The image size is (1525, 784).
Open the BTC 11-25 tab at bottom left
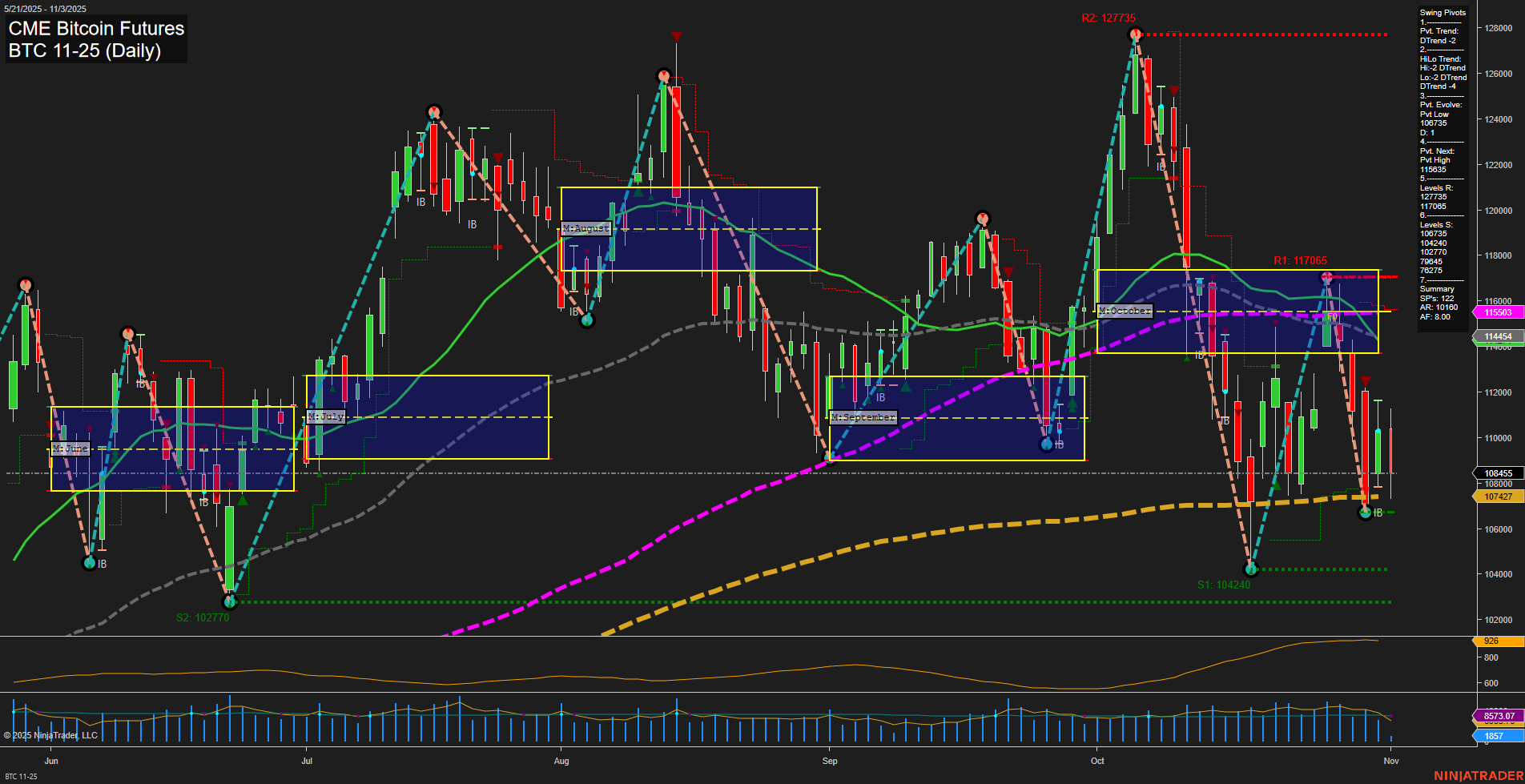21,776
